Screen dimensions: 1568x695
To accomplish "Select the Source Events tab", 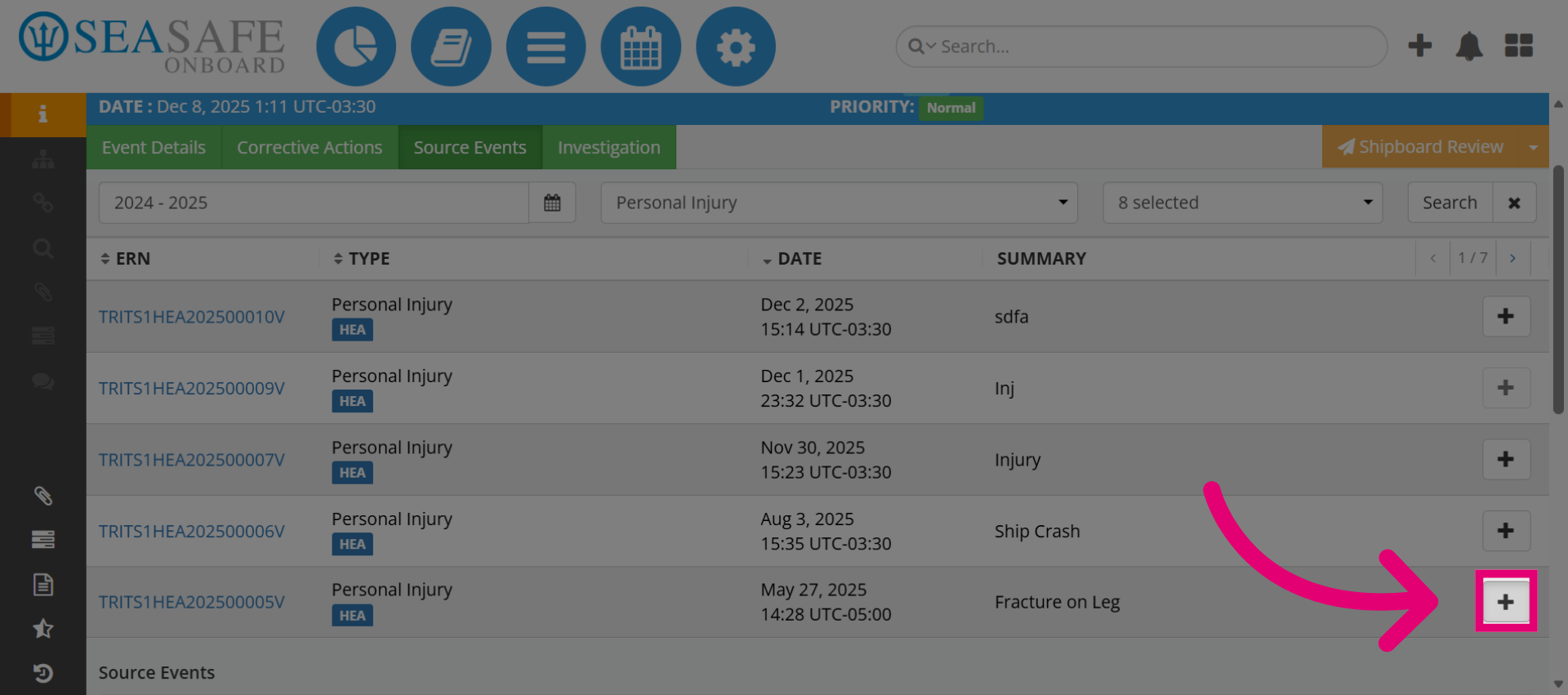I will tap(470, 147).
